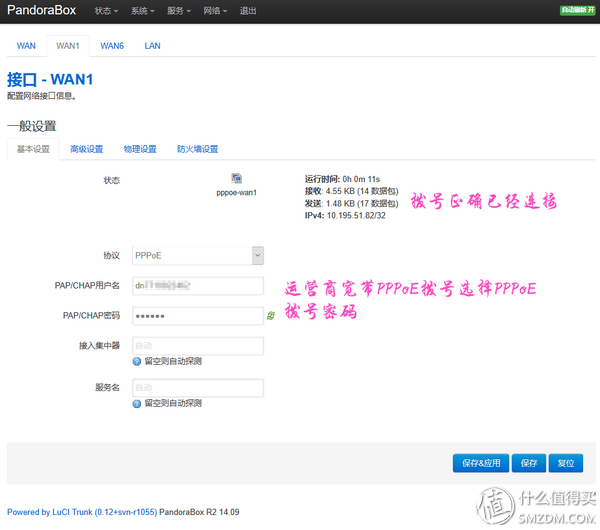Open the 防火墙设置 tab
The image size is (600, 530).
[x=197, y=149]
